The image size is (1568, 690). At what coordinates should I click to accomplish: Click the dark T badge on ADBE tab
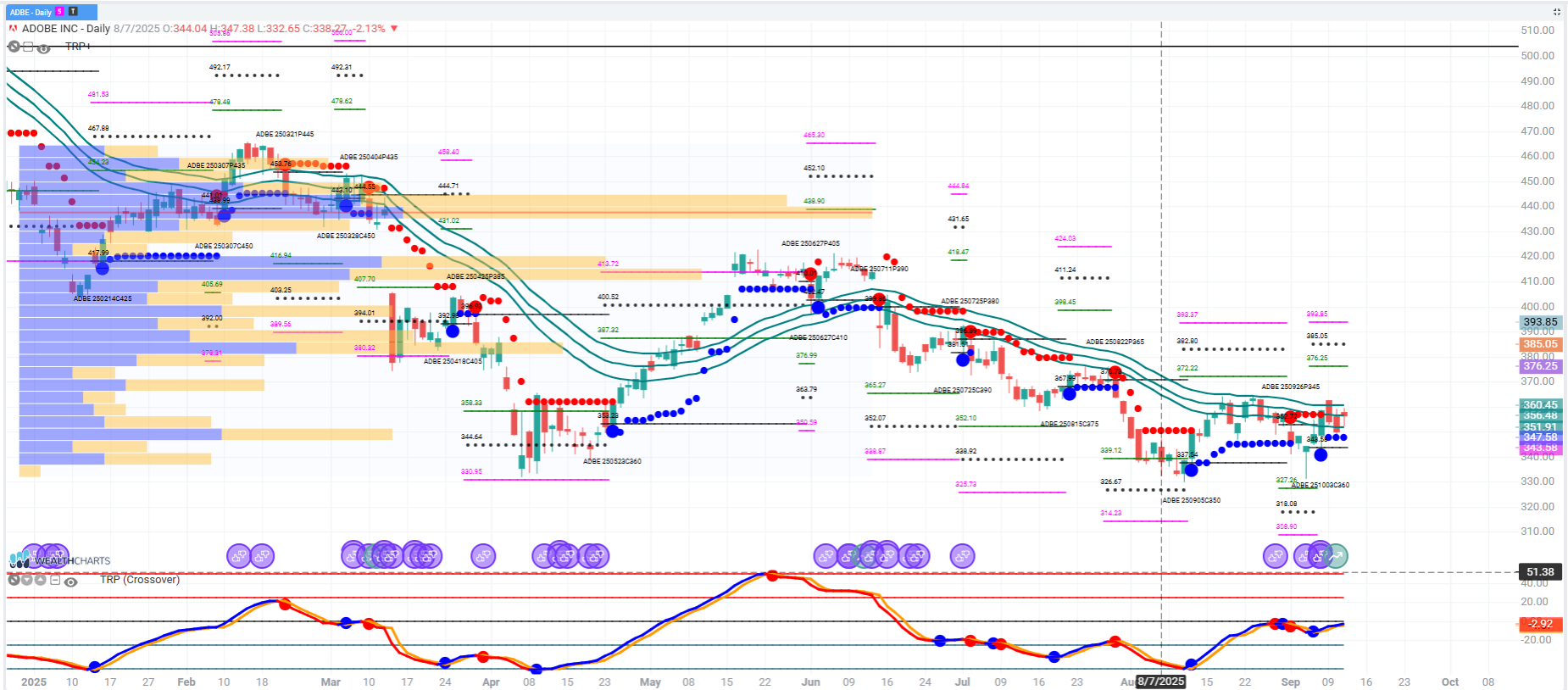(73, 12)
